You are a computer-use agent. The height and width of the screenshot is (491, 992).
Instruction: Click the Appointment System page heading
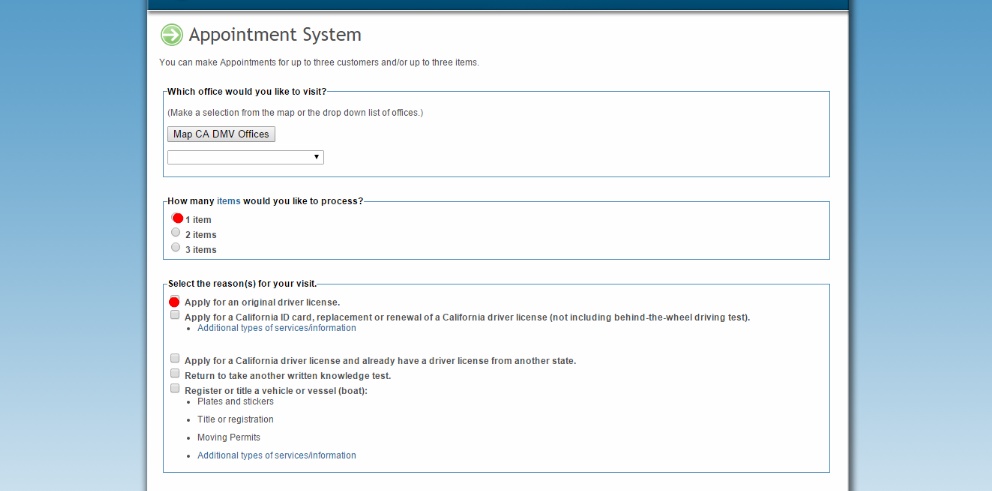point(275,35)
